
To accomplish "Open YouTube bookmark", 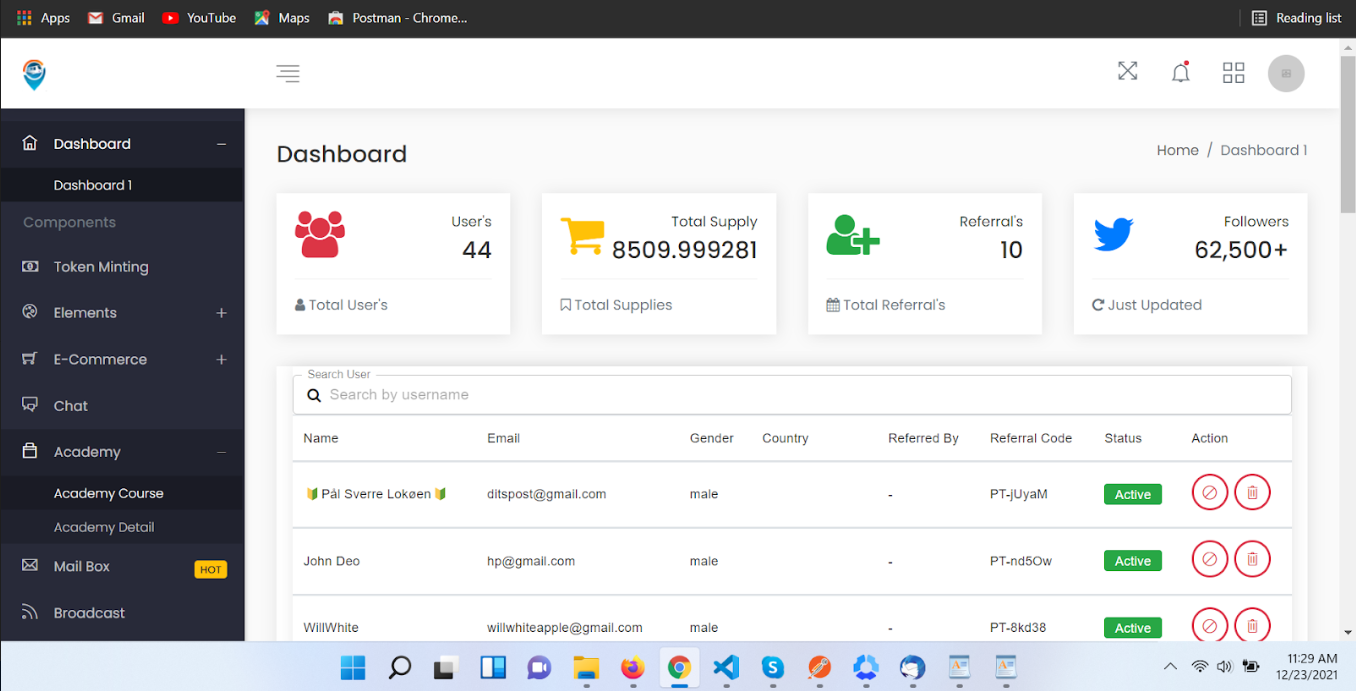I will coord(199,18).
